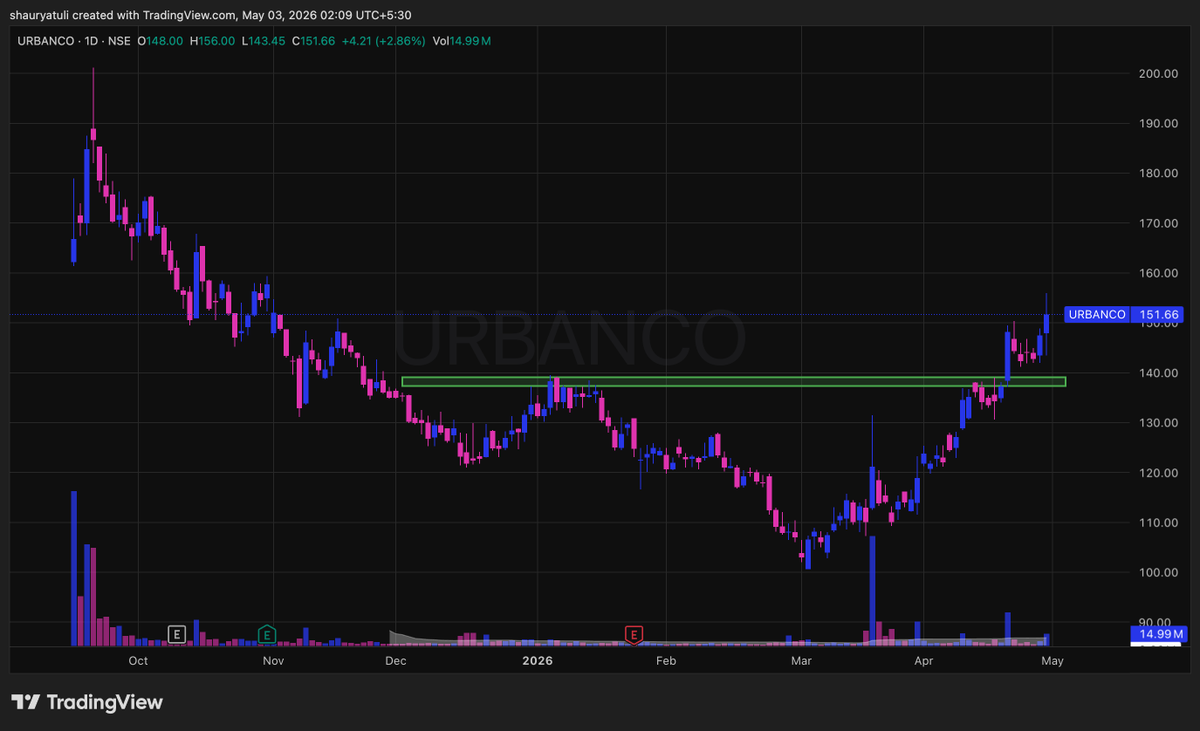Image resolution: width=1200 pixels, height=731 pixels.
Task: Click the 2026 label on time axis
Action: click(x=538, y=661)
